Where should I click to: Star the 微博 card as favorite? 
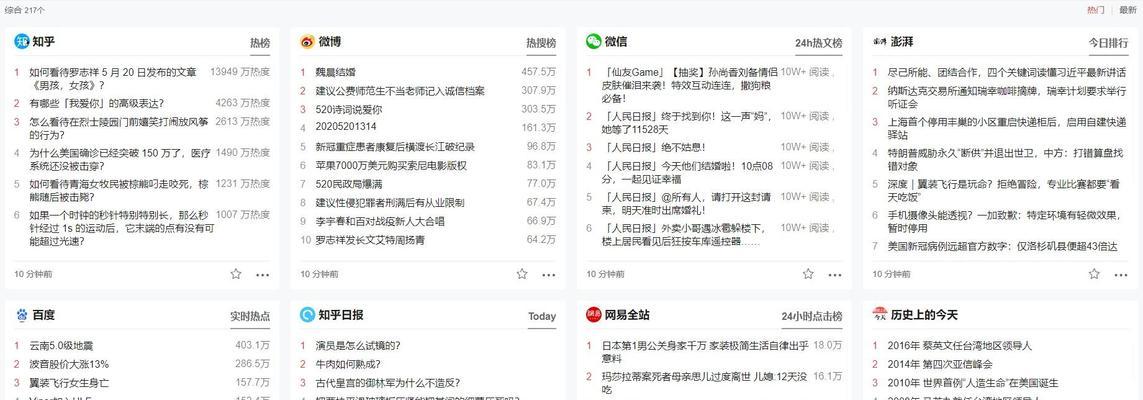522,274
